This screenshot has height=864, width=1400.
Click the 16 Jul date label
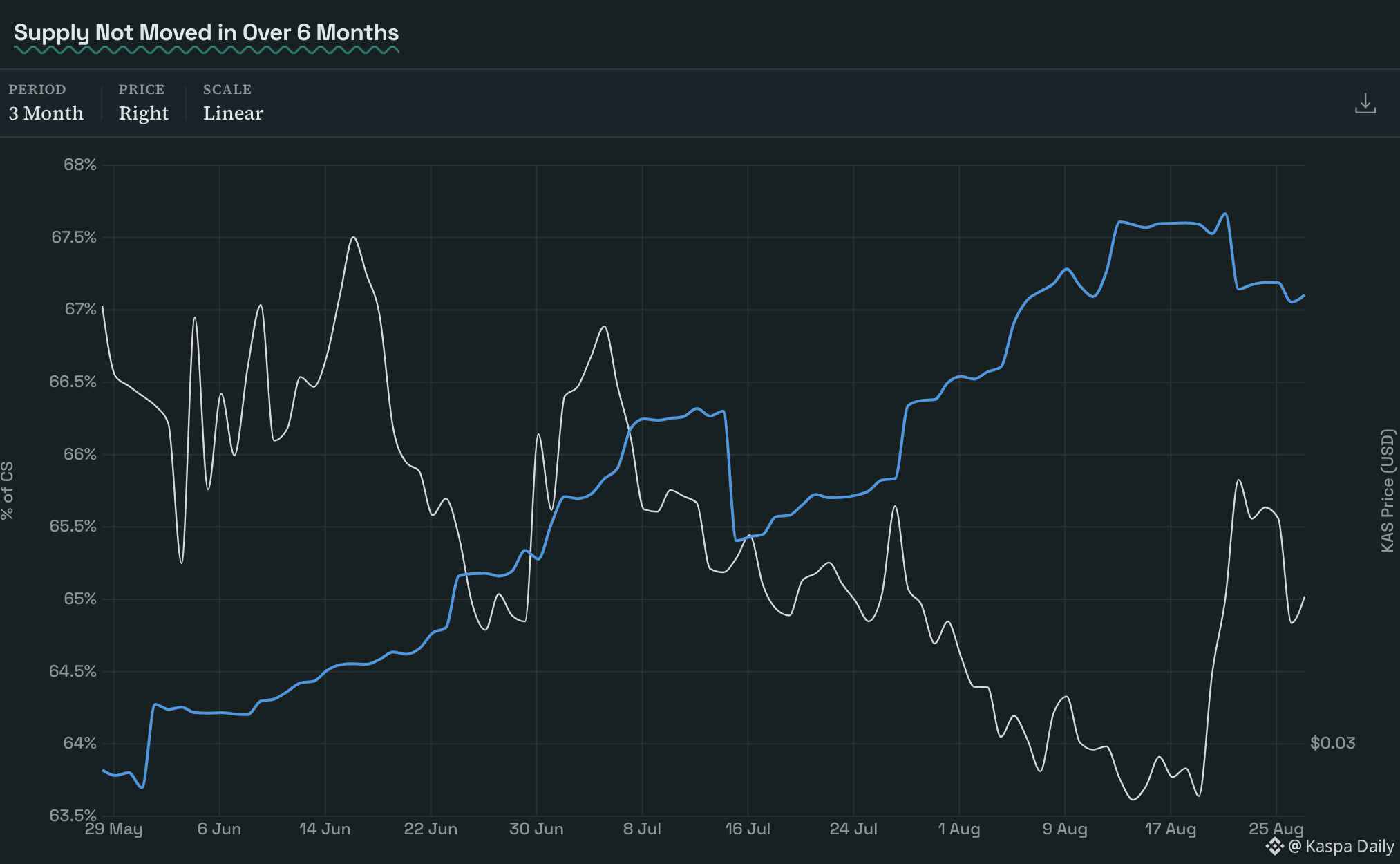tap(748, 829)
